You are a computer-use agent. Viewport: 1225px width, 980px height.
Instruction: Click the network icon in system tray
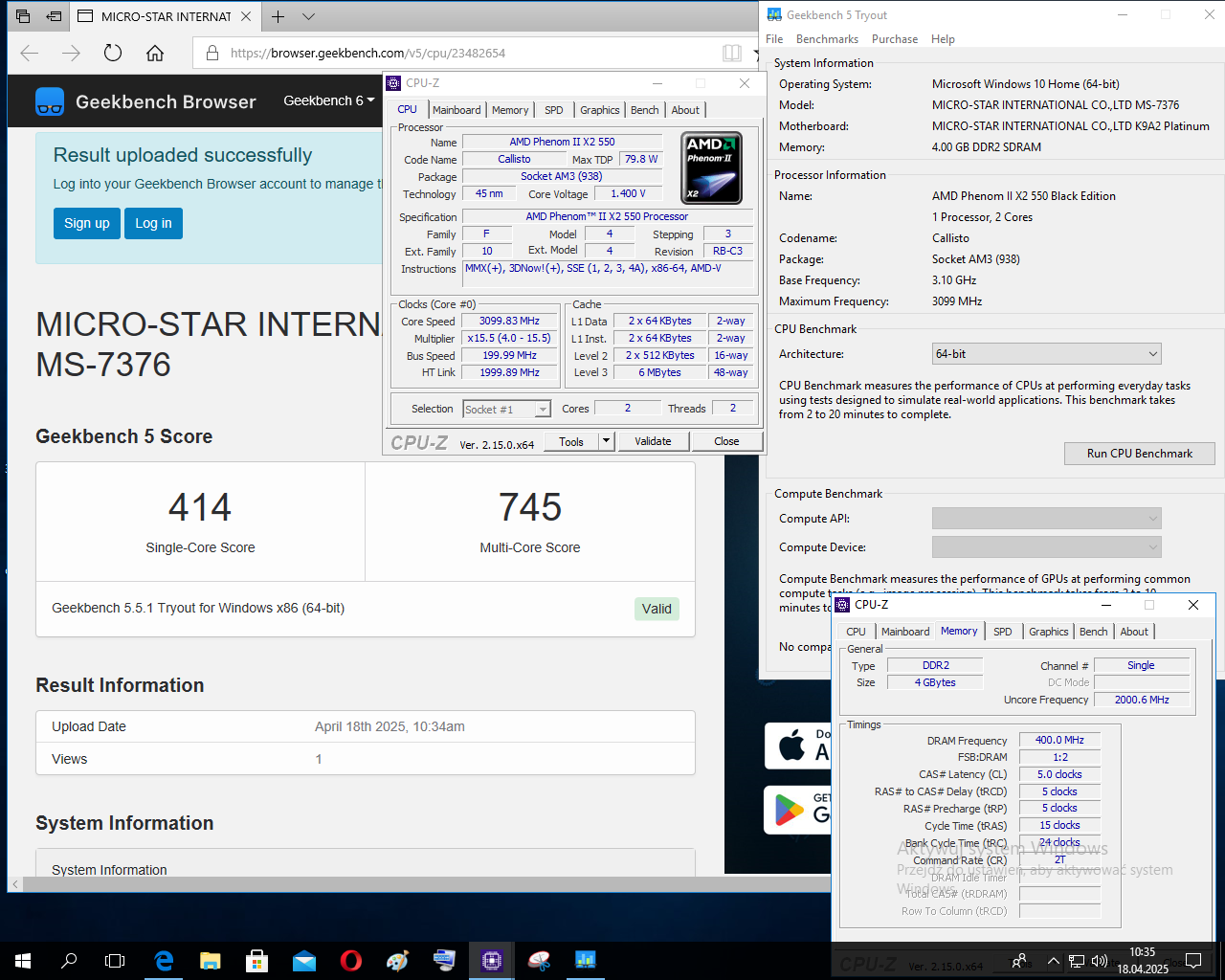1077,961
